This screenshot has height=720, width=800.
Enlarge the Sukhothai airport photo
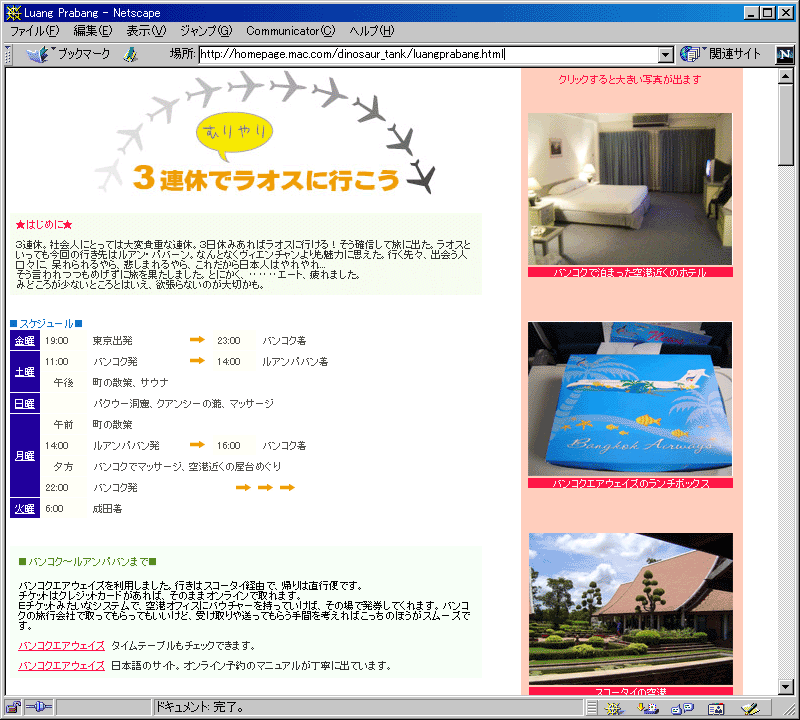(631, 609)
